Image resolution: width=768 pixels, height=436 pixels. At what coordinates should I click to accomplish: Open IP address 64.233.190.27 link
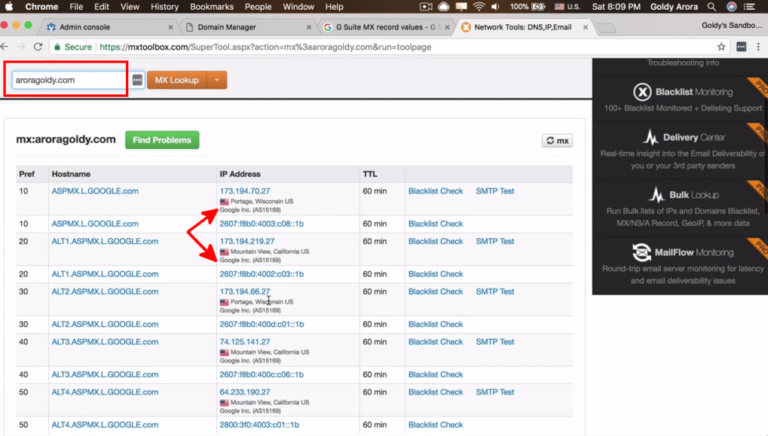244,392
